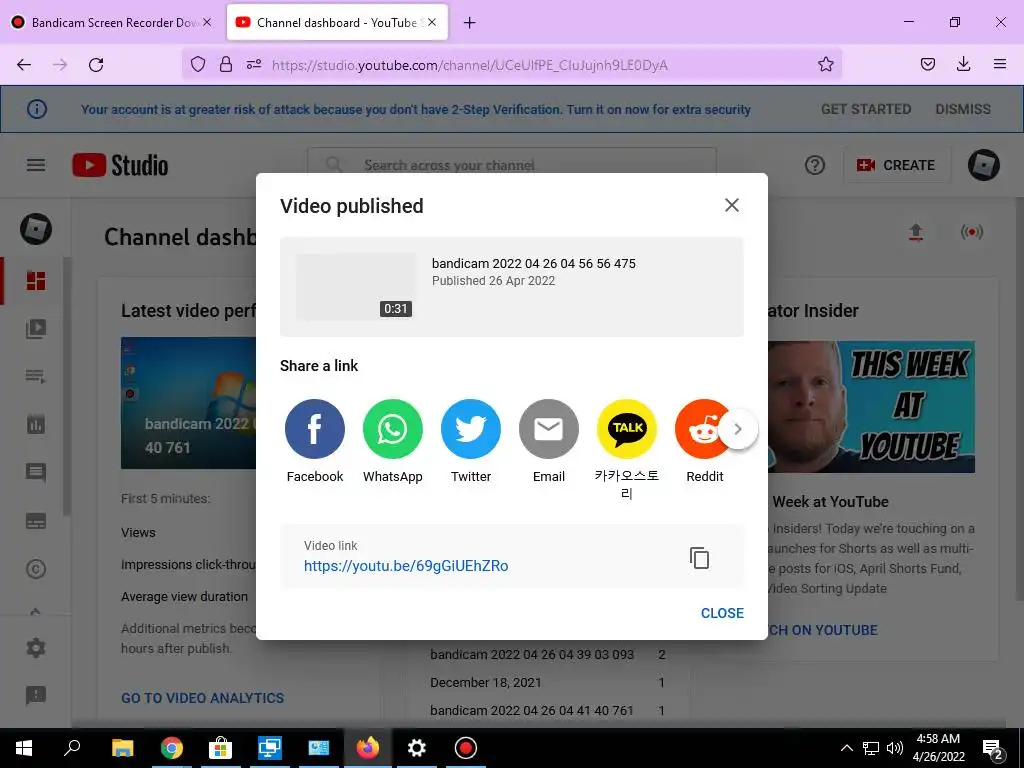Open Firefox downloads panel

point(963,64)
